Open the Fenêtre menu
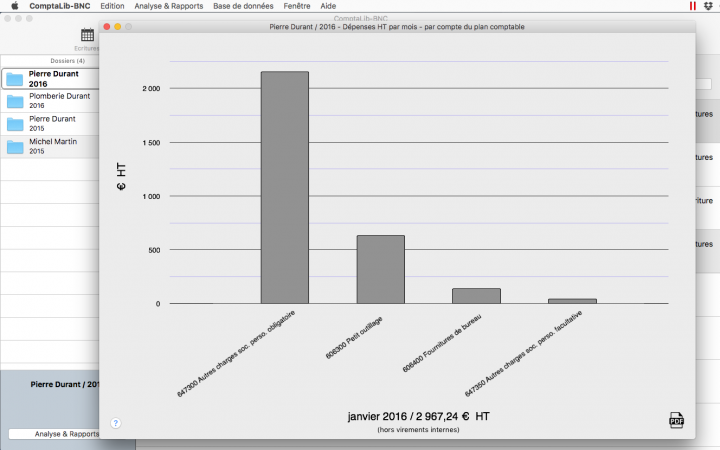The width and height of the screenshot is (720, 450). [297, 6]
